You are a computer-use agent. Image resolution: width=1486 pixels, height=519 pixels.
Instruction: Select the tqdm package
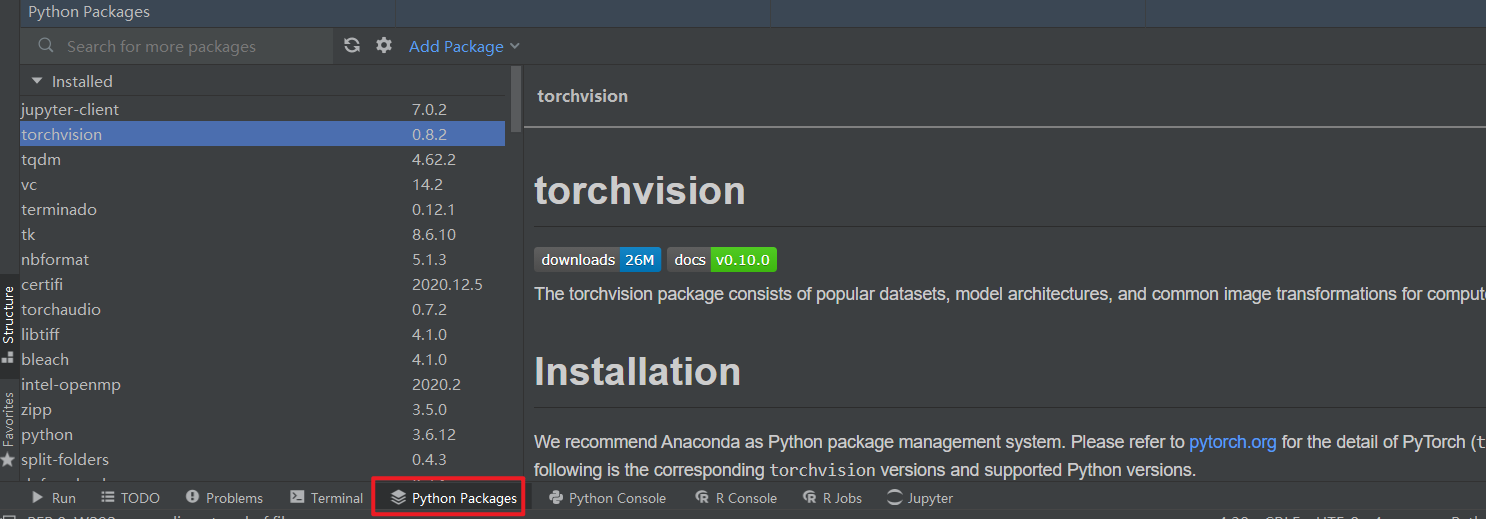click(x=262, y=159)
